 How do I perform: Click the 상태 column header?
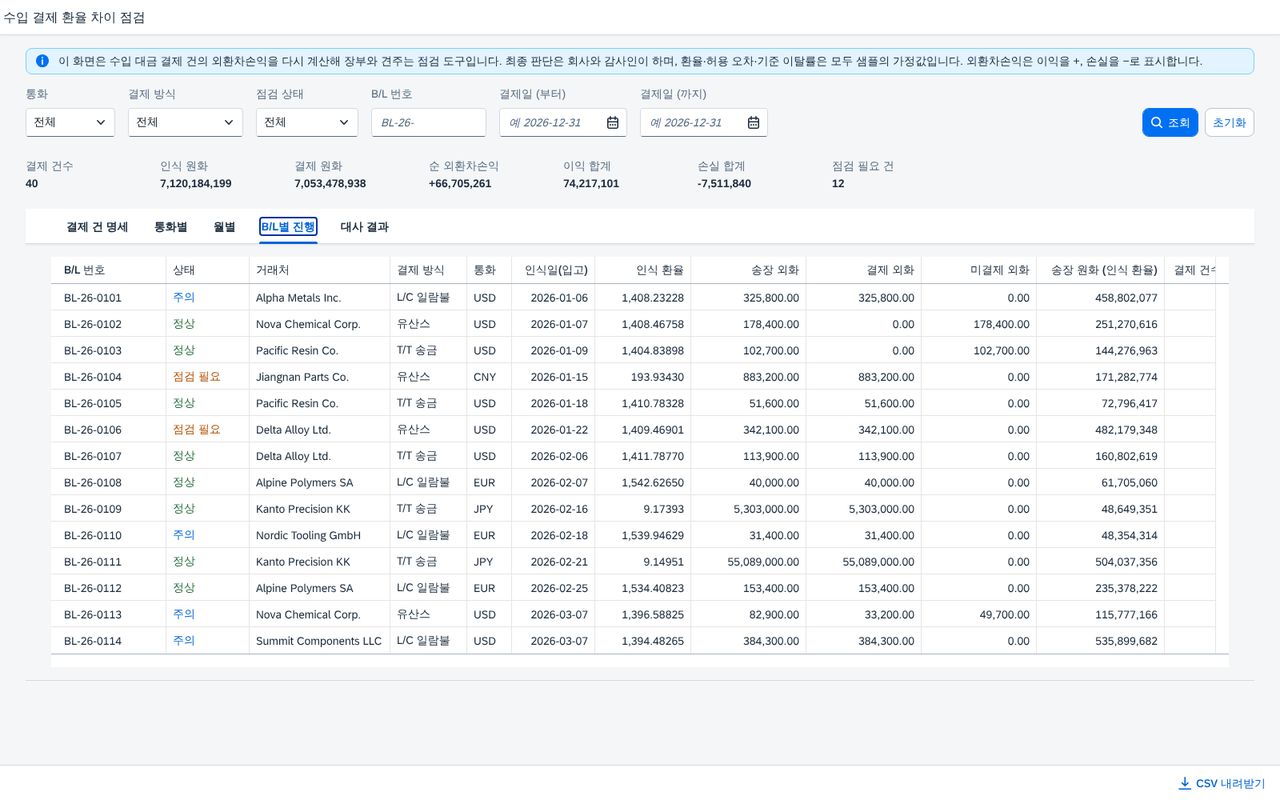click(x=207, y=270)
